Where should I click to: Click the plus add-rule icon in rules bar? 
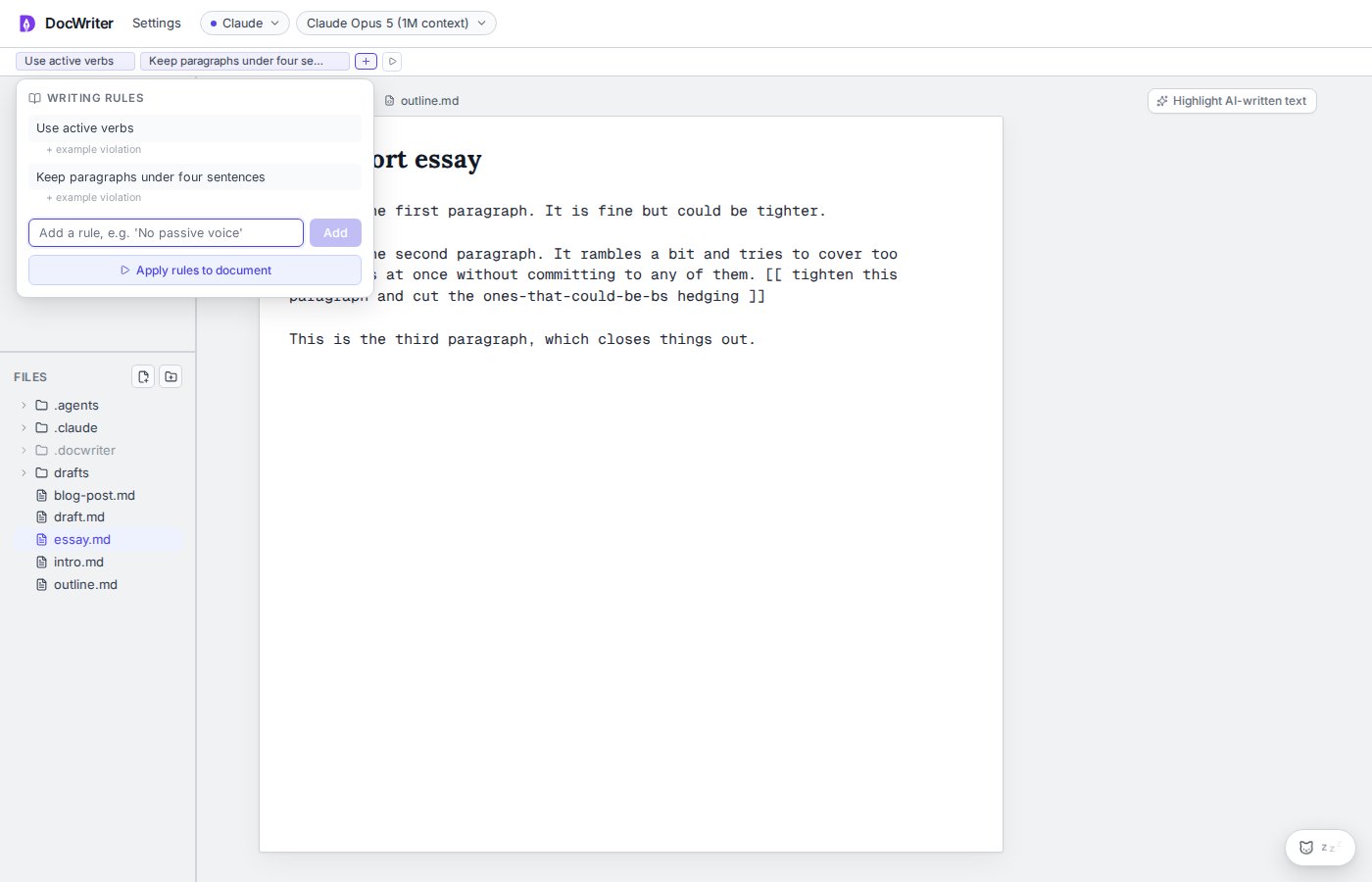tap(366, 61)
